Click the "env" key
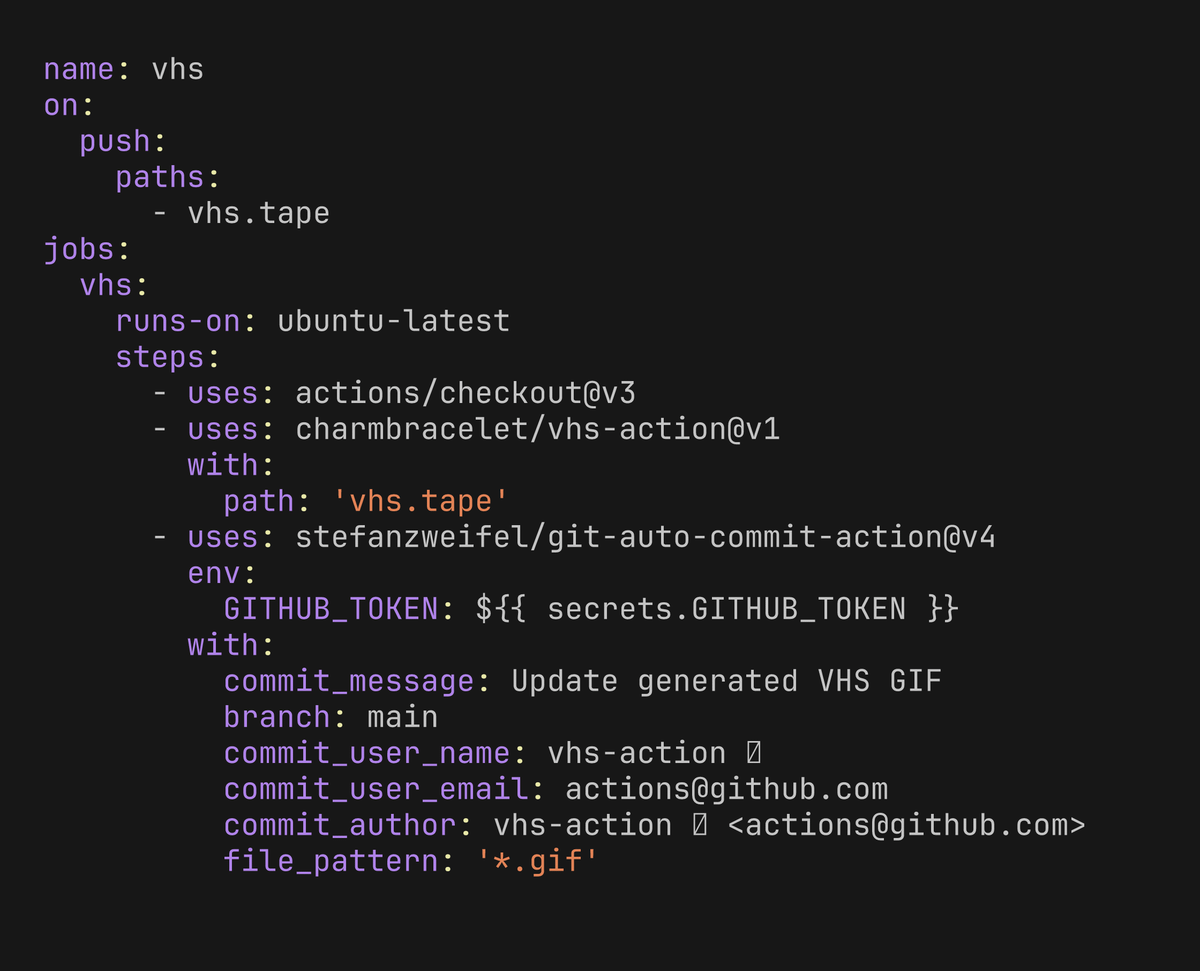Image resolution: width=1200 pixels, height=971 pixels. pyautogui.click(x=214, y=573)
